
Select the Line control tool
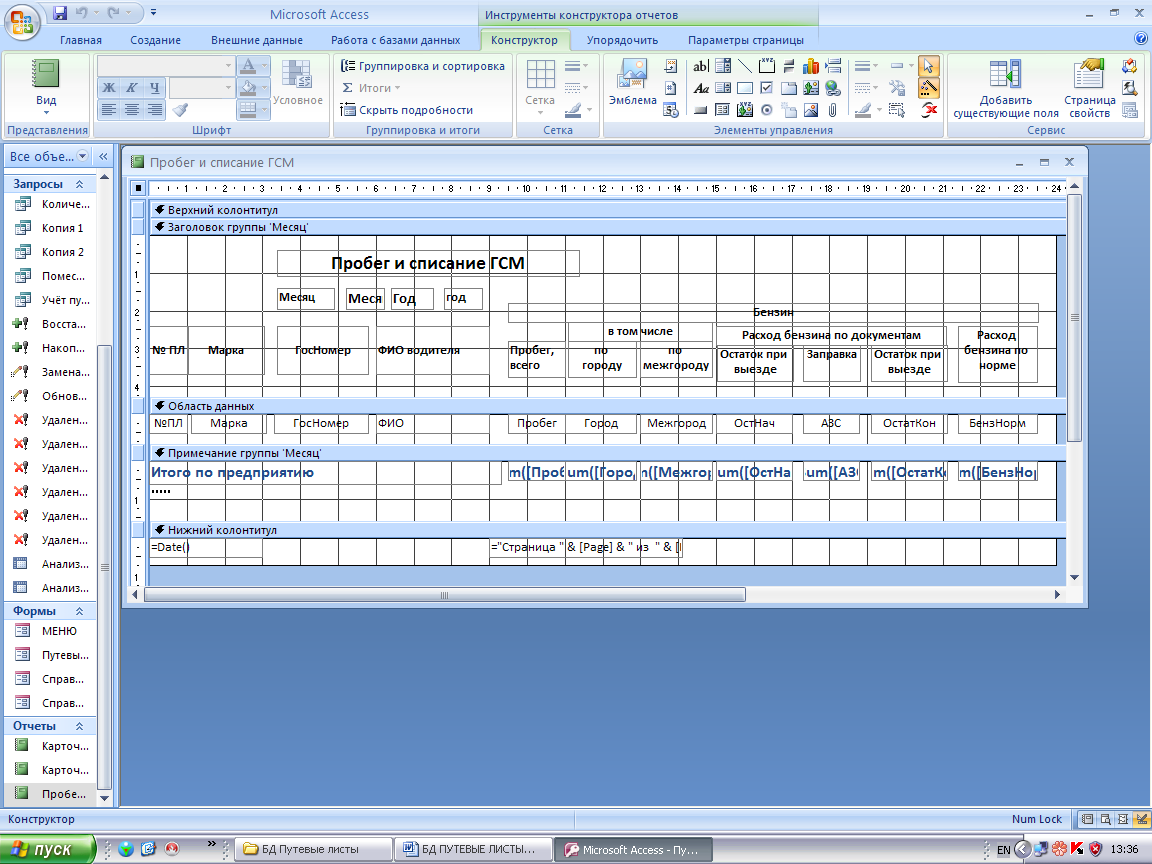745,66
